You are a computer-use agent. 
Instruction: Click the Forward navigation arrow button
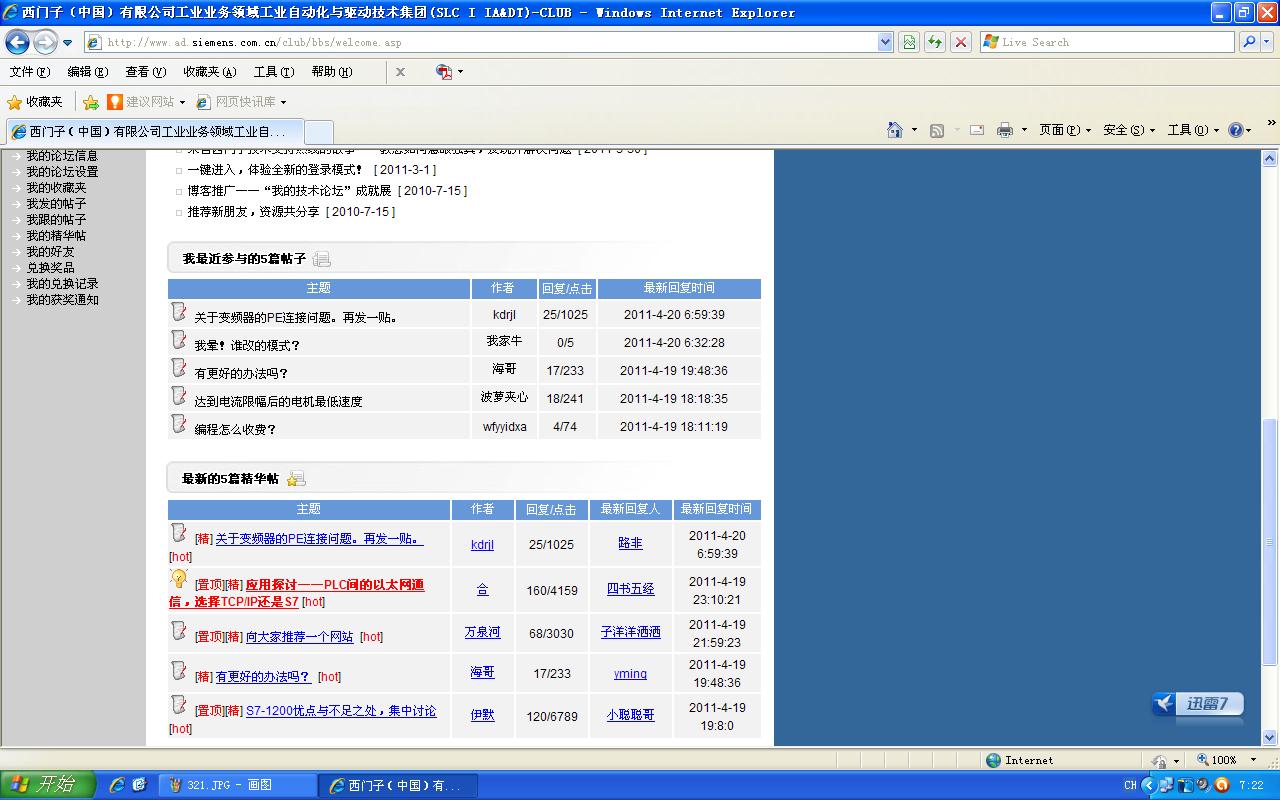[45, 43]
